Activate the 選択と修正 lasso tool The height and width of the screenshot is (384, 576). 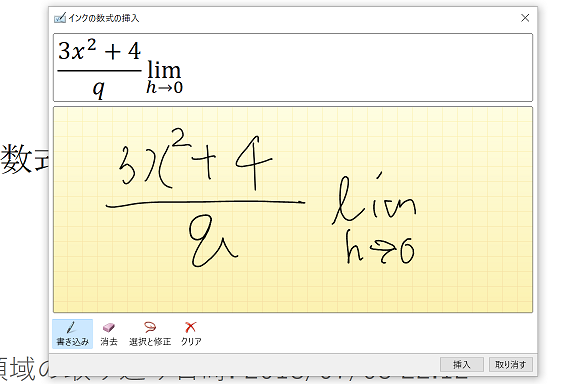150,334
